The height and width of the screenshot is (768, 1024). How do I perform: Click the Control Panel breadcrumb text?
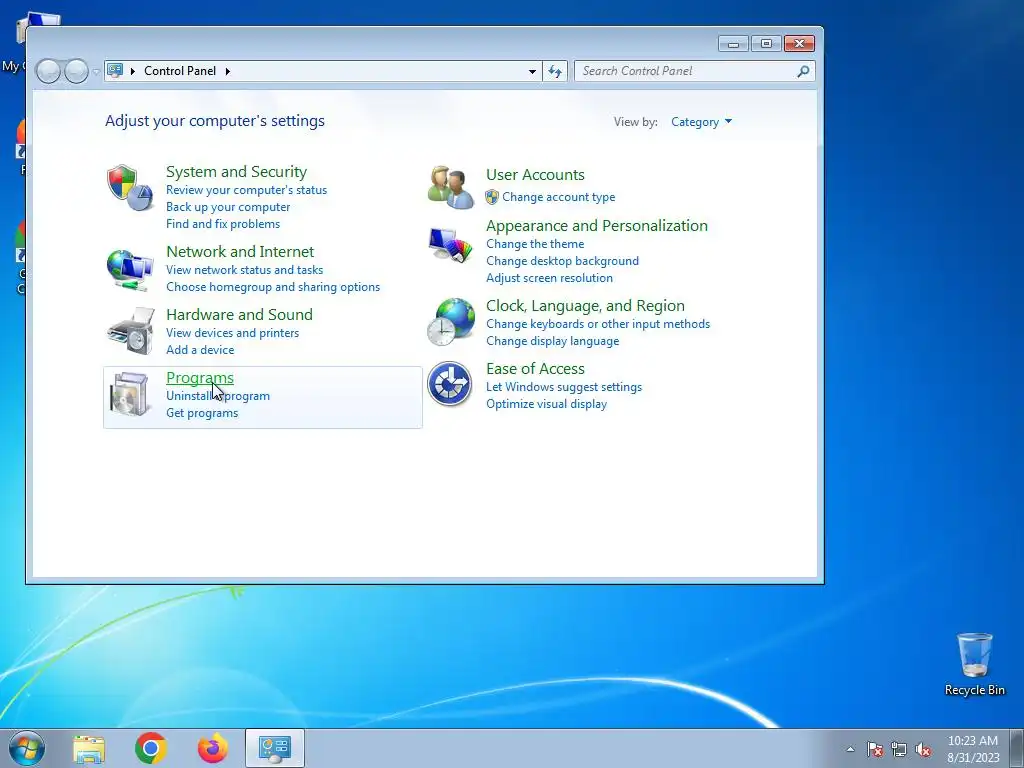click(180, 71)
